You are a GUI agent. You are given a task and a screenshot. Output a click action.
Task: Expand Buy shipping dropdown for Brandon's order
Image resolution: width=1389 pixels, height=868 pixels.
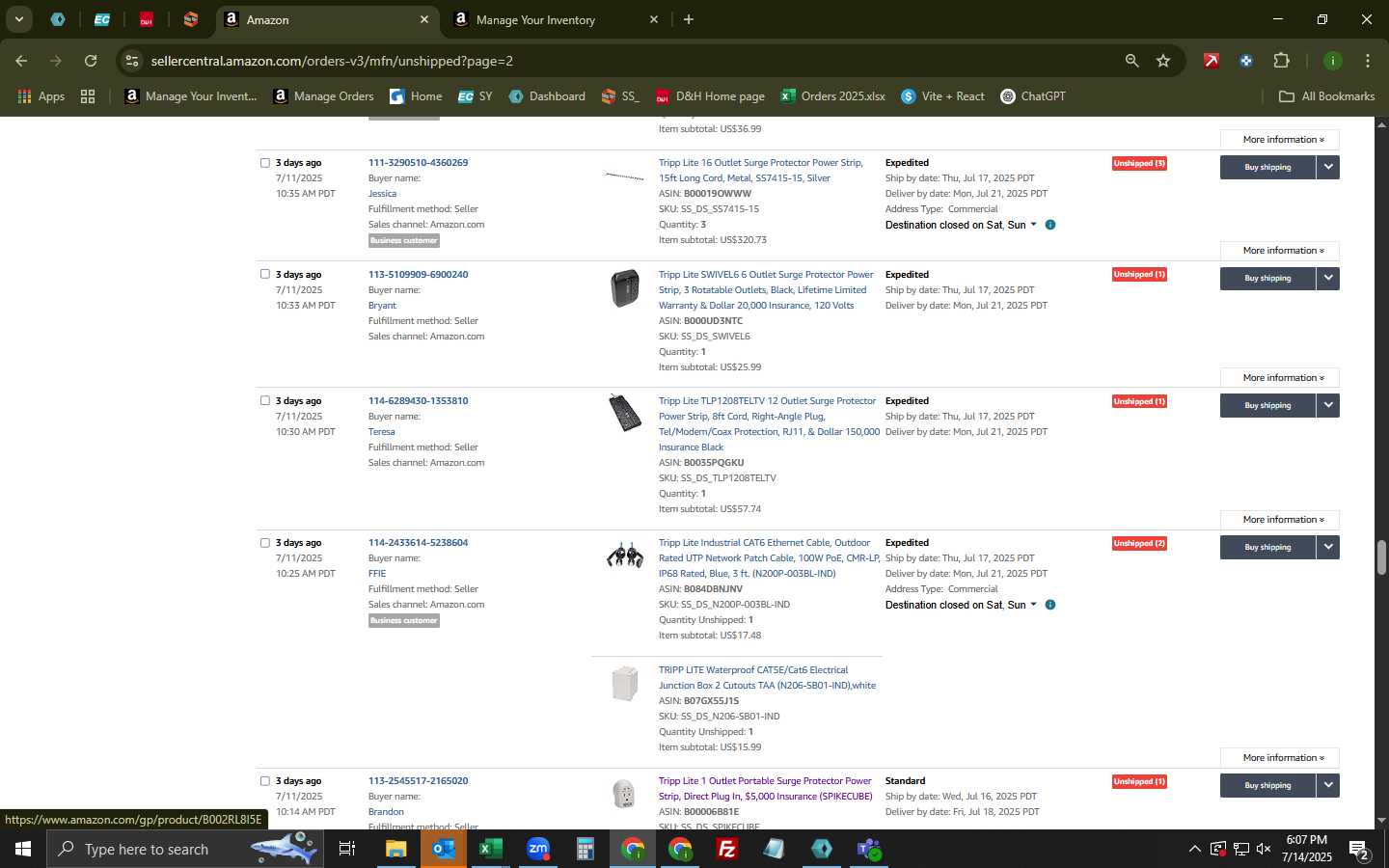[x=1328, y=785]
